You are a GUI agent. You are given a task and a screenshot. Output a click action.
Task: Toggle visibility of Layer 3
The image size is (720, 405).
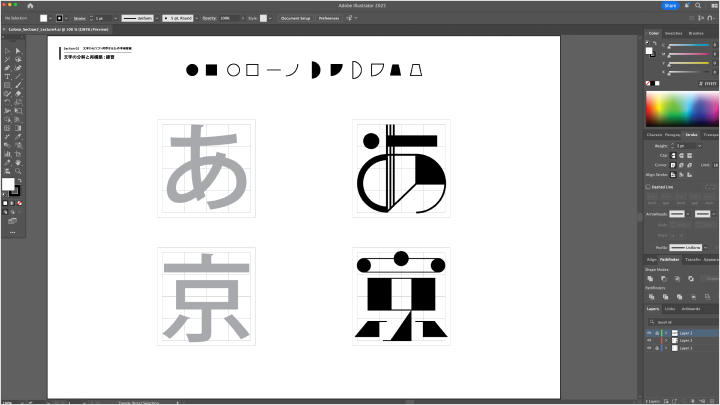click(649, 333)
